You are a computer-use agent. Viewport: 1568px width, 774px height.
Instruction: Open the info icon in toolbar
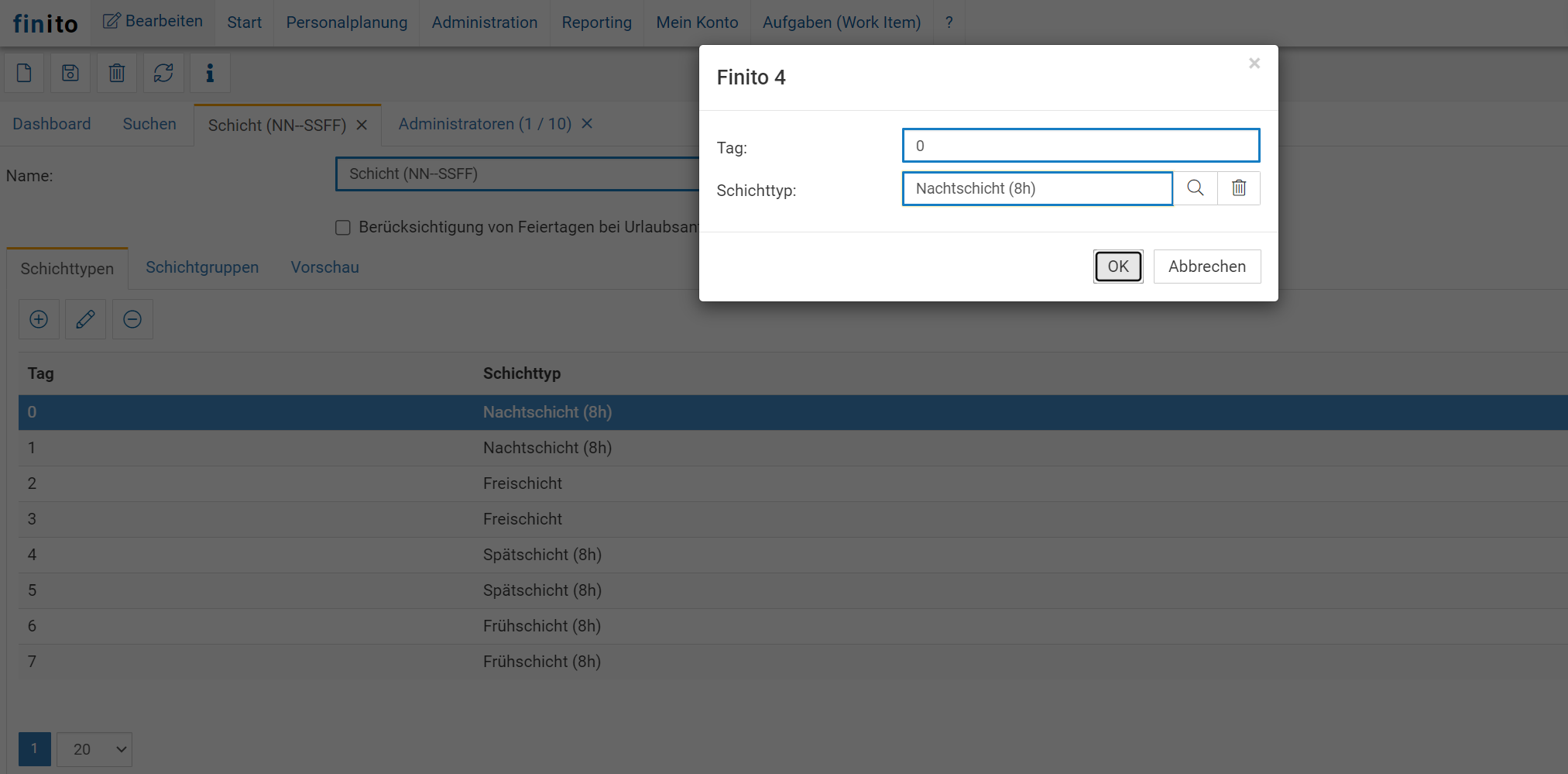point(210,74)
